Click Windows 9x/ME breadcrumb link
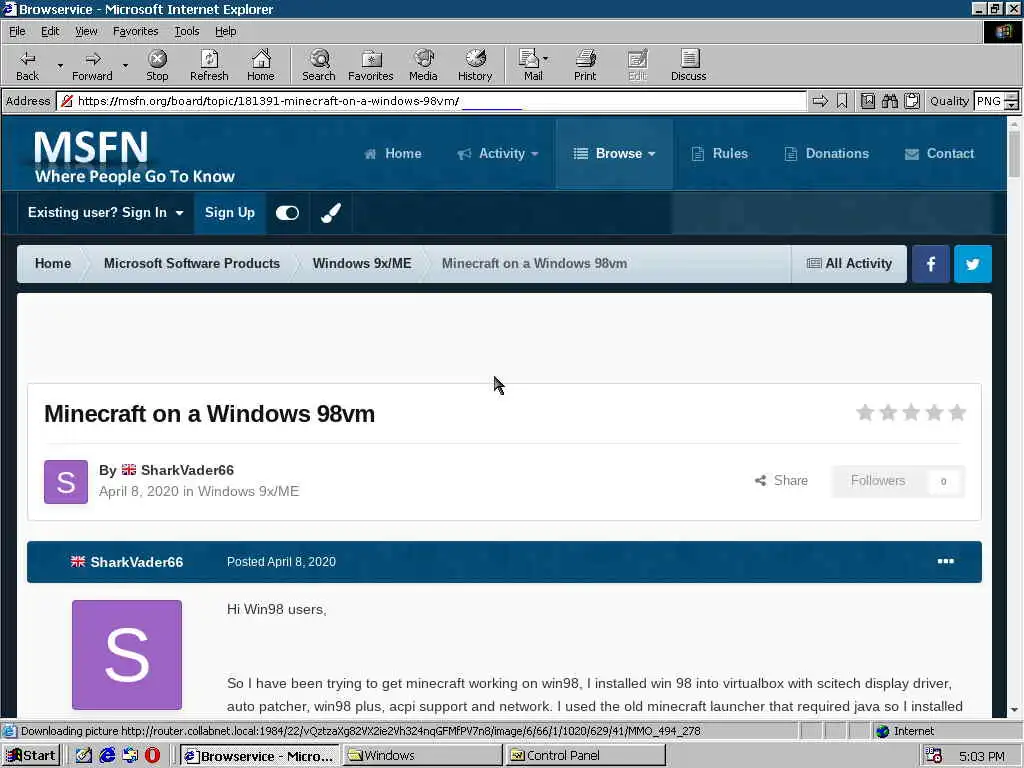 point(362,264)
